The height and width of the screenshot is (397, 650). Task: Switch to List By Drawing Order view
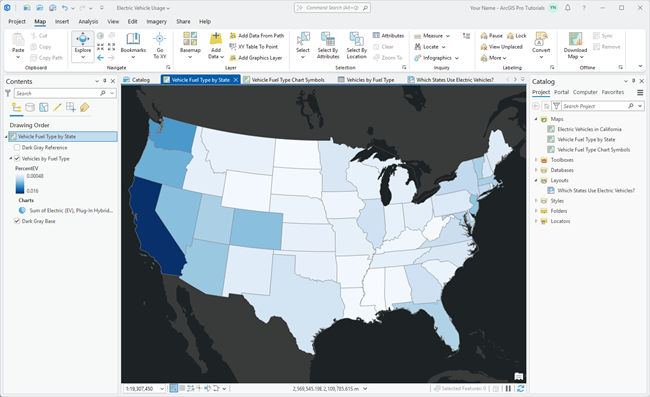point(17,108)
